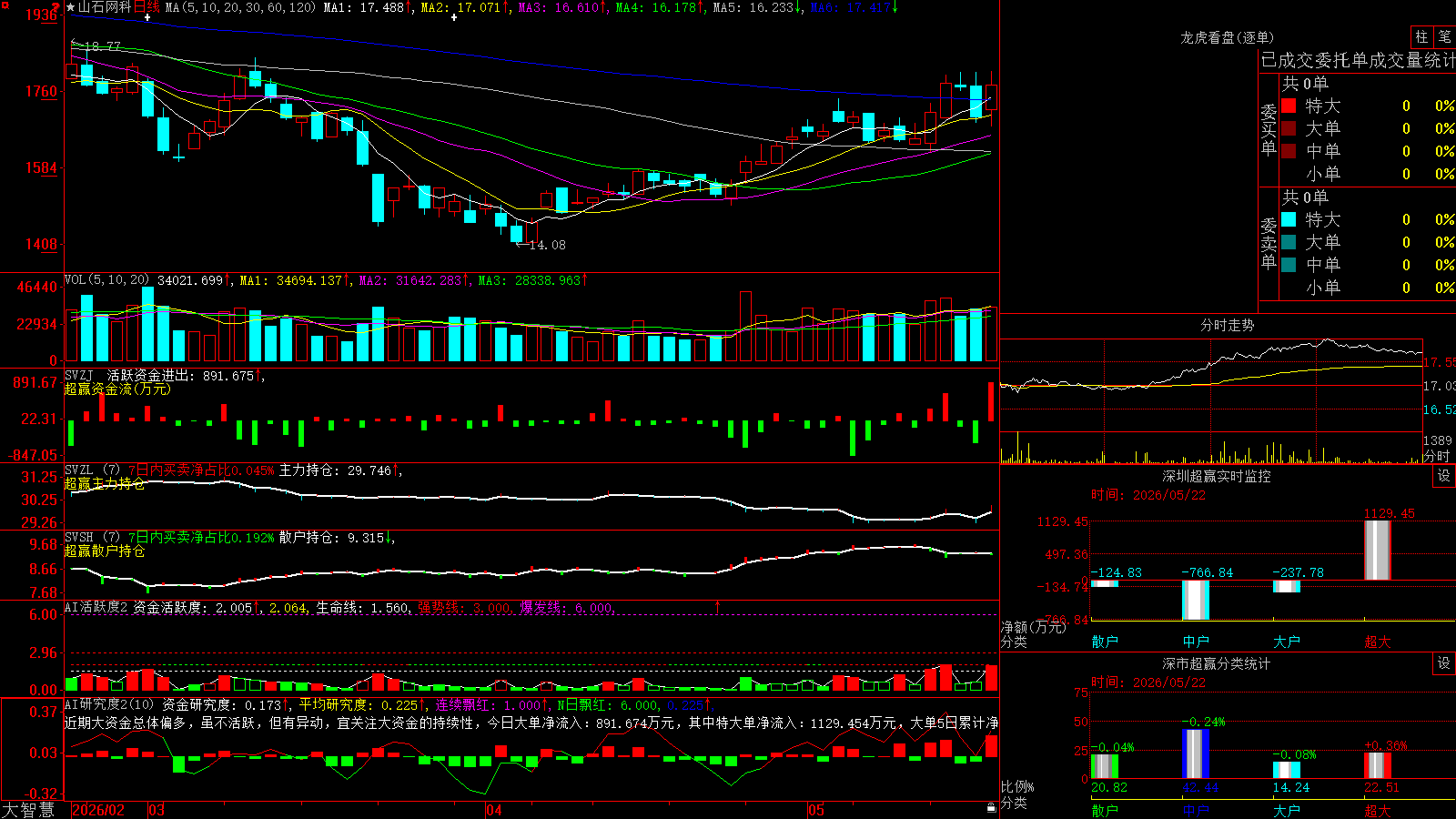The height and width of the screenshot is (819, 1456).
Task: Click the 已成交委托单成交量统计 header
Action: (1358, 60)
